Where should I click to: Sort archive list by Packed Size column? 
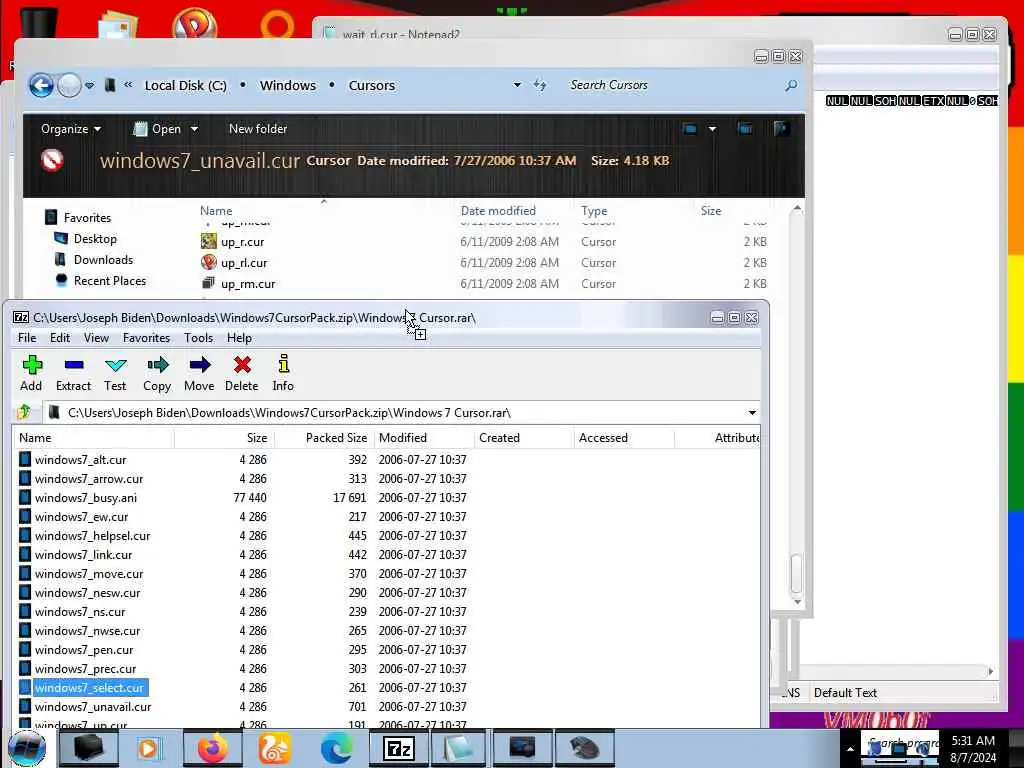point(325,438)
